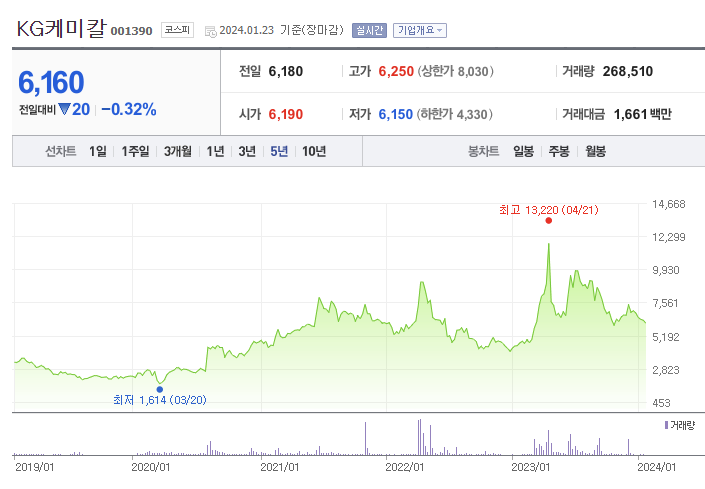
Task: Select the 3개월 chart period
Action: click(178, 151)
